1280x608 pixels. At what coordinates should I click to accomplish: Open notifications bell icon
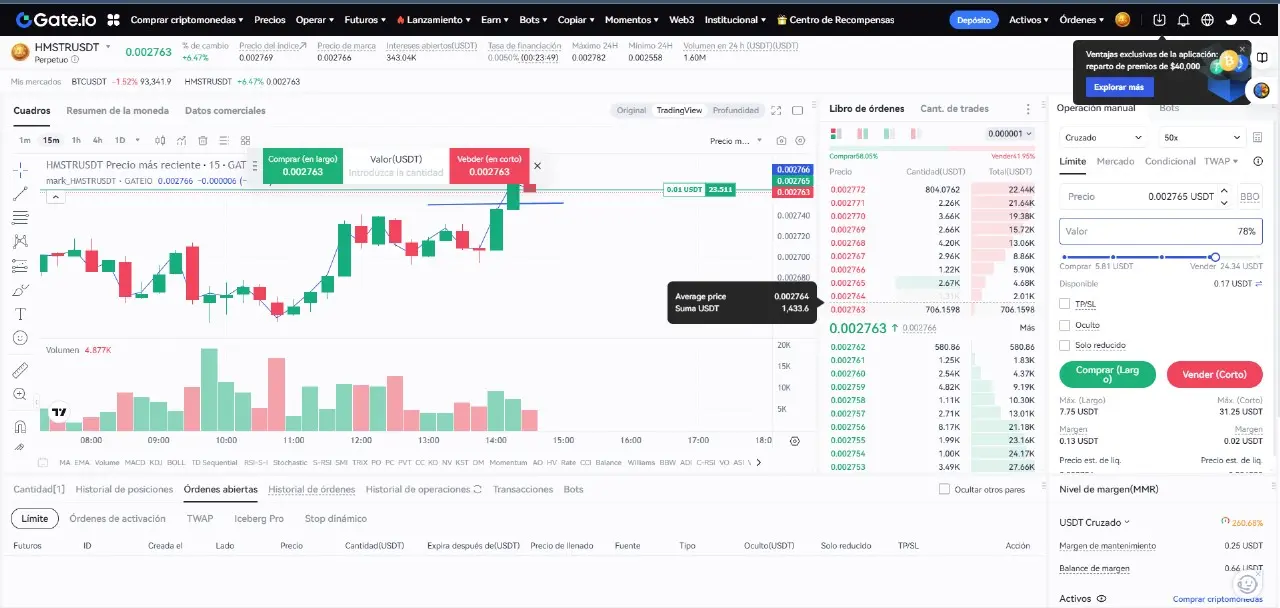point(1183,19)
